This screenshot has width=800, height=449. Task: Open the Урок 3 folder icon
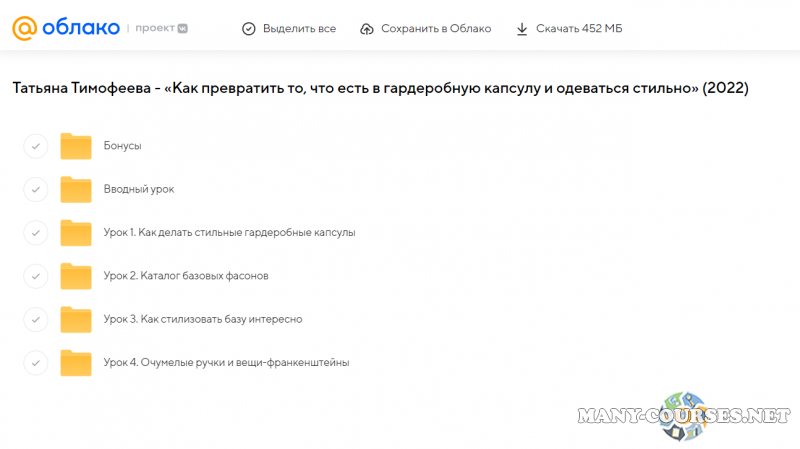click(76, 319)
